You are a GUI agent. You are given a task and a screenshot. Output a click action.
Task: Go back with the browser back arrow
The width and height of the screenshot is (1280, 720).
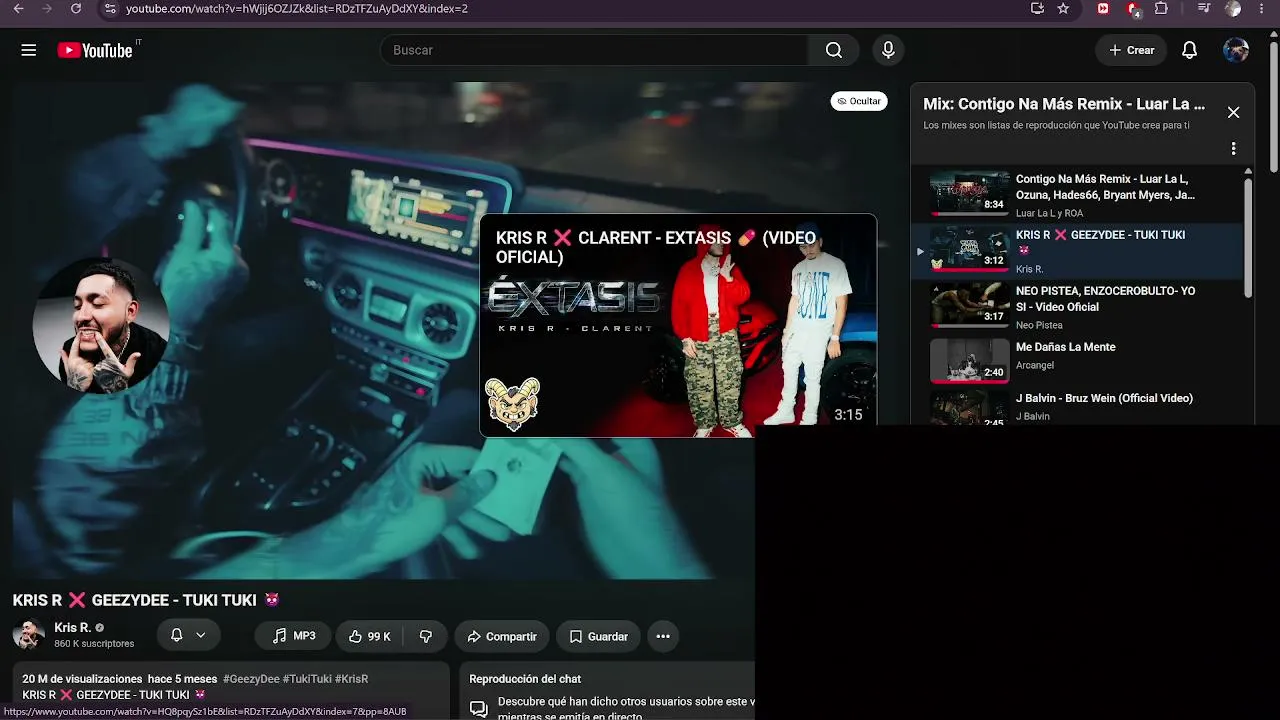click(18, 9)
